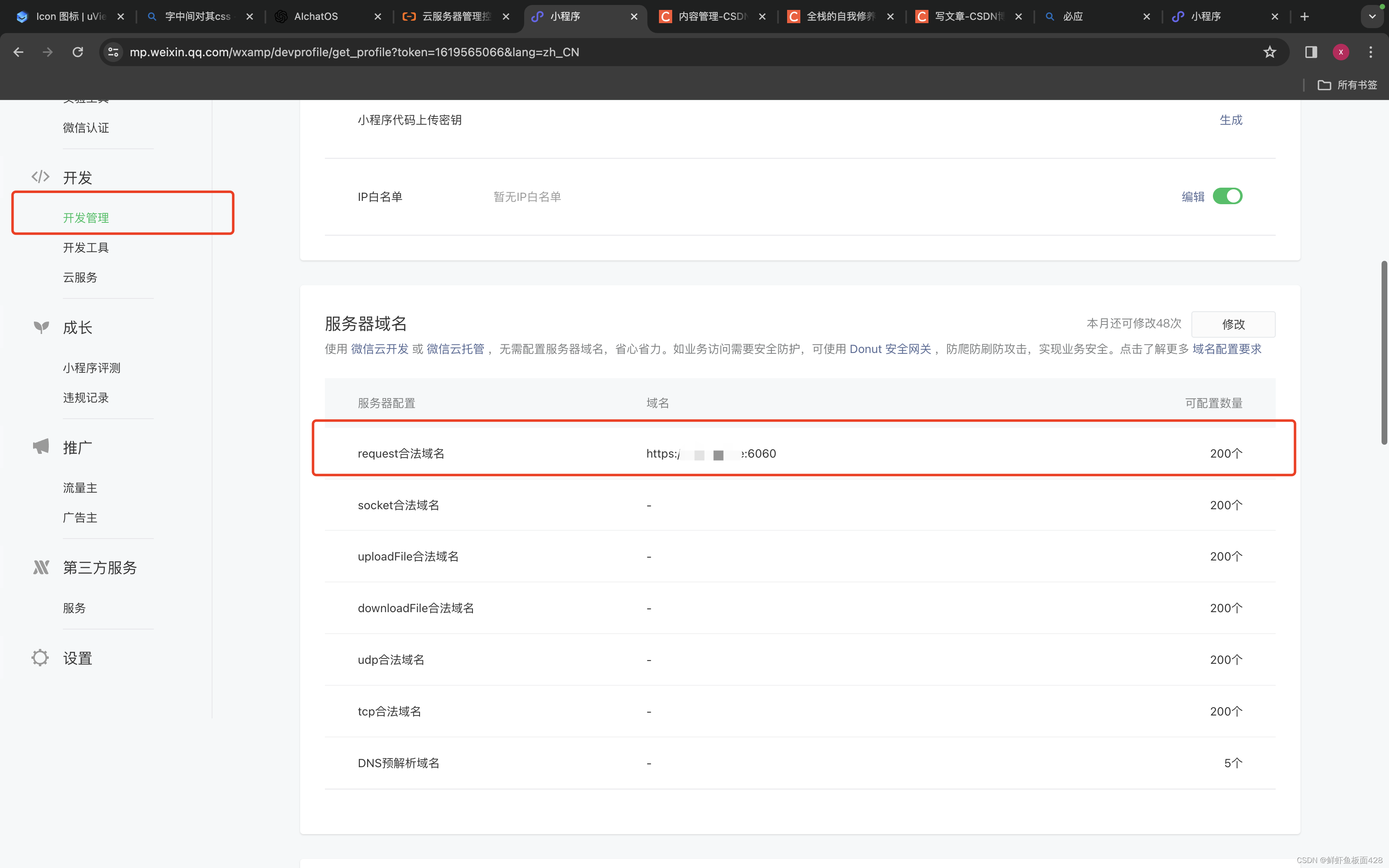Click the page vertical scrollbar
The width and height of the screenshot is (1389, 868).
tap(1384, 353)
